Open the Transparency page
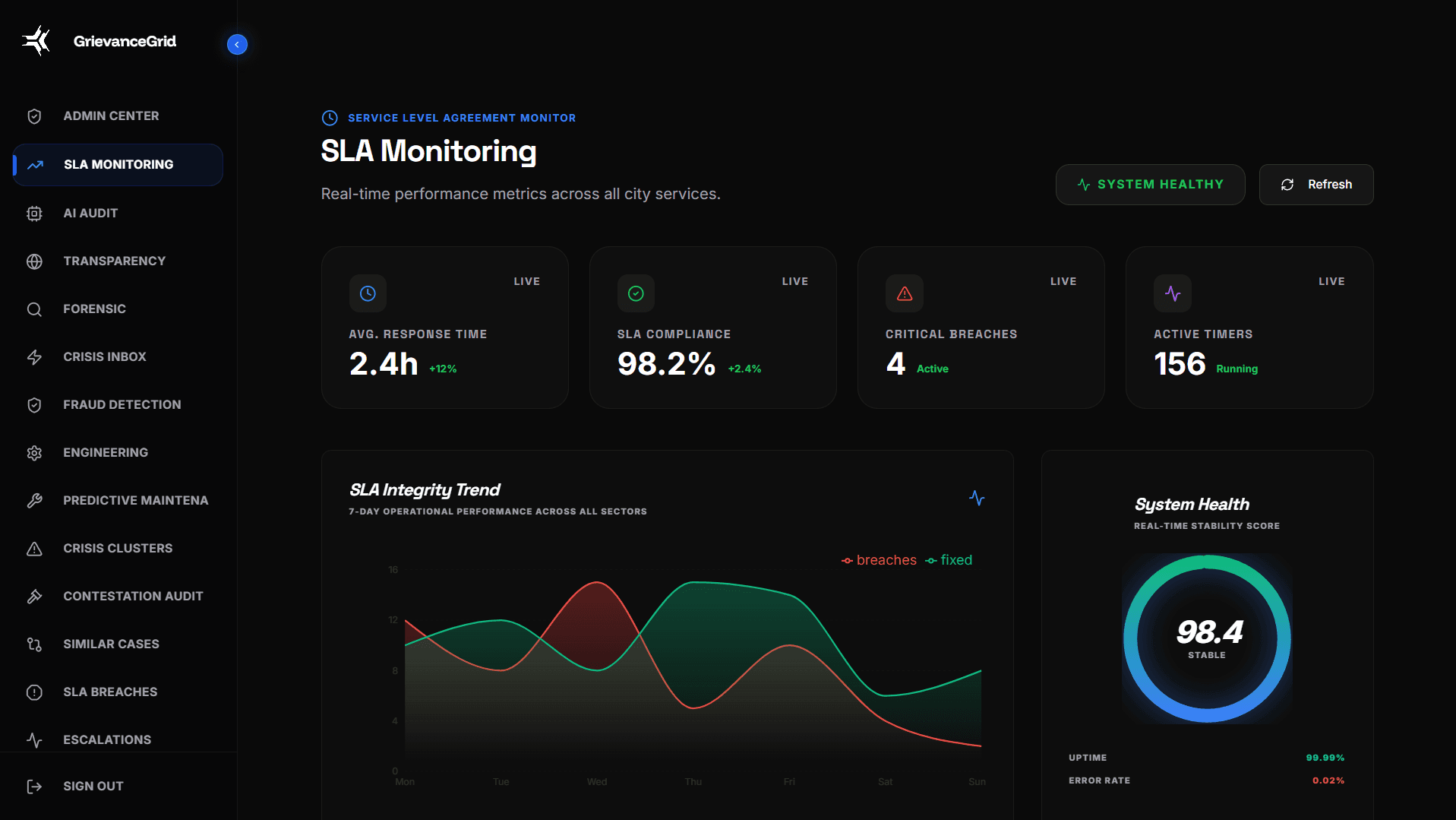Viewport: 1456px width, 820px height. tap(118, 261)
